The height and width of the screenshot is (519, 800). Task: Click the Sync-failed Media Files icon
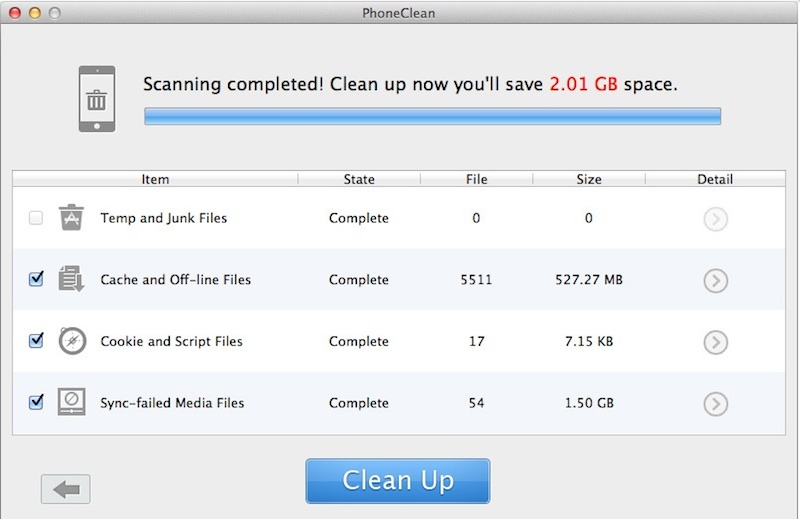[x=71, y=403]
